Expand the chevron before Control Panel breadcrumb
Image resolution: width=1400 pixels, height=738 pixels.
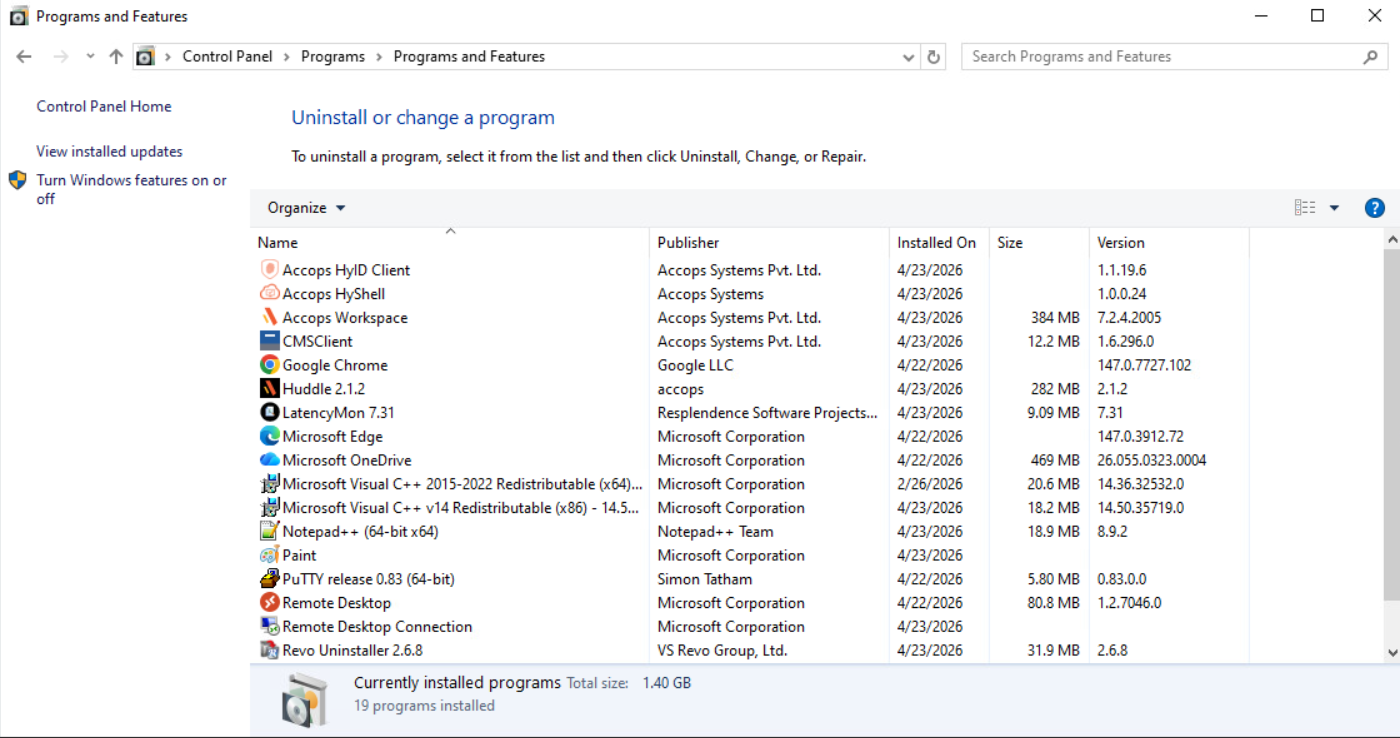(168, 57)
